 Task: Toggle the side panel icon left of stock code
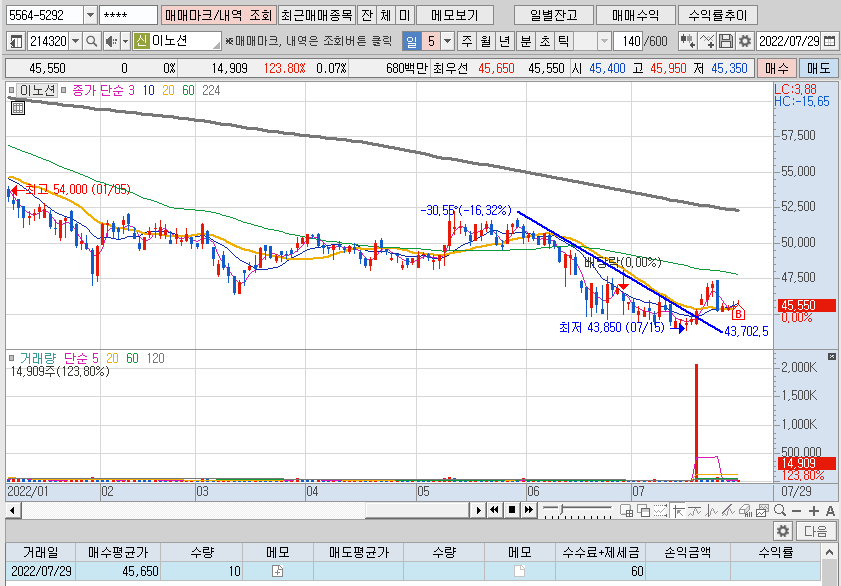click(16, 41)
